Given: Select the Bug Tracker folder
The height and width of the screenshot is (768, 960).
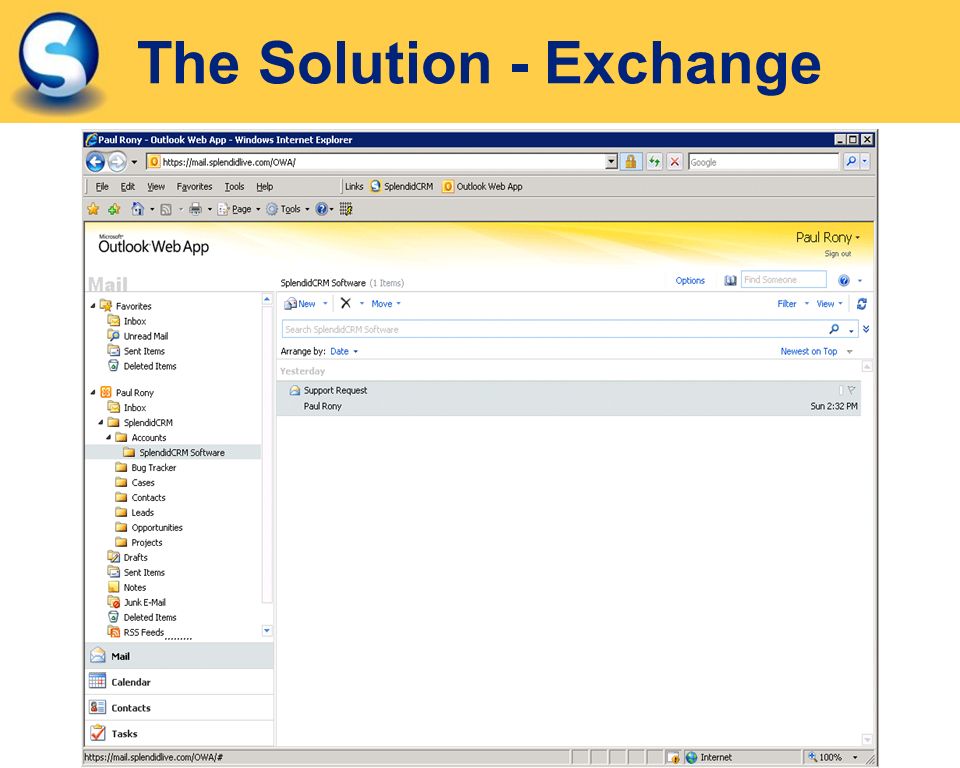Looking at the screenshot, I should click(153, 467).
